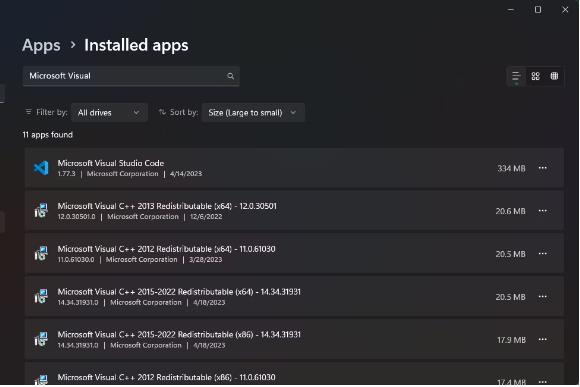Click the search magnifier icon
Screen dimensions: 580x387
(230, 76)
